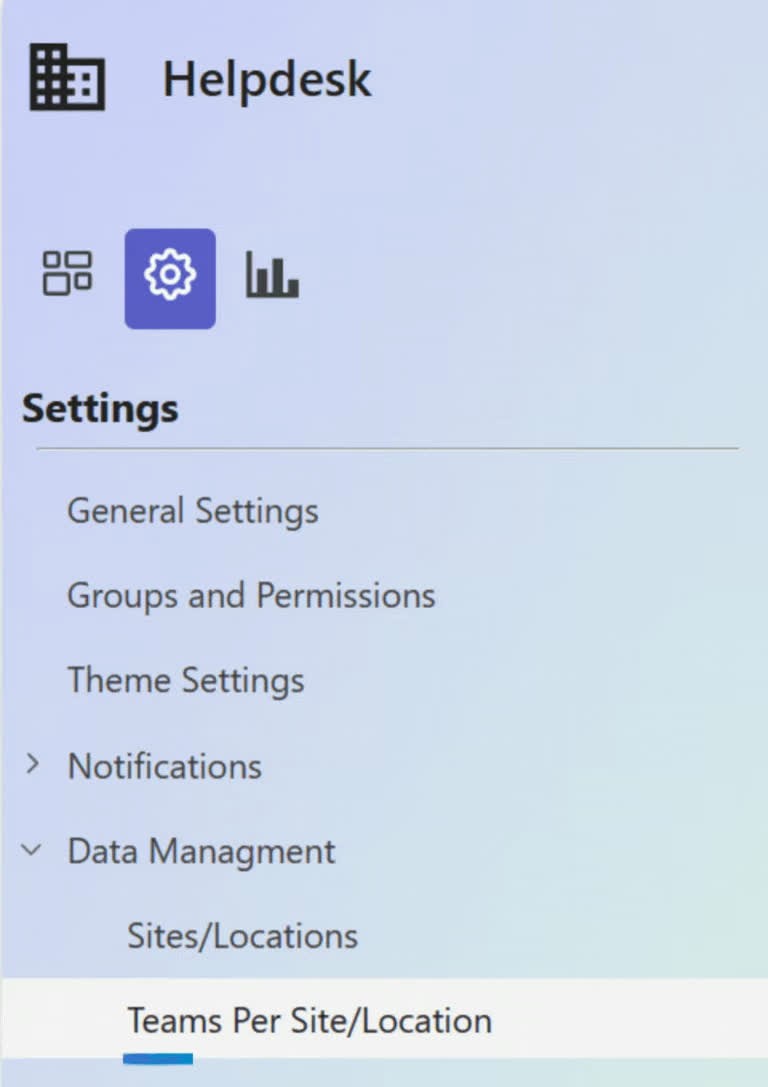Click the blue indicator under Teams Per Site/Location

[x=158, y=1059]
